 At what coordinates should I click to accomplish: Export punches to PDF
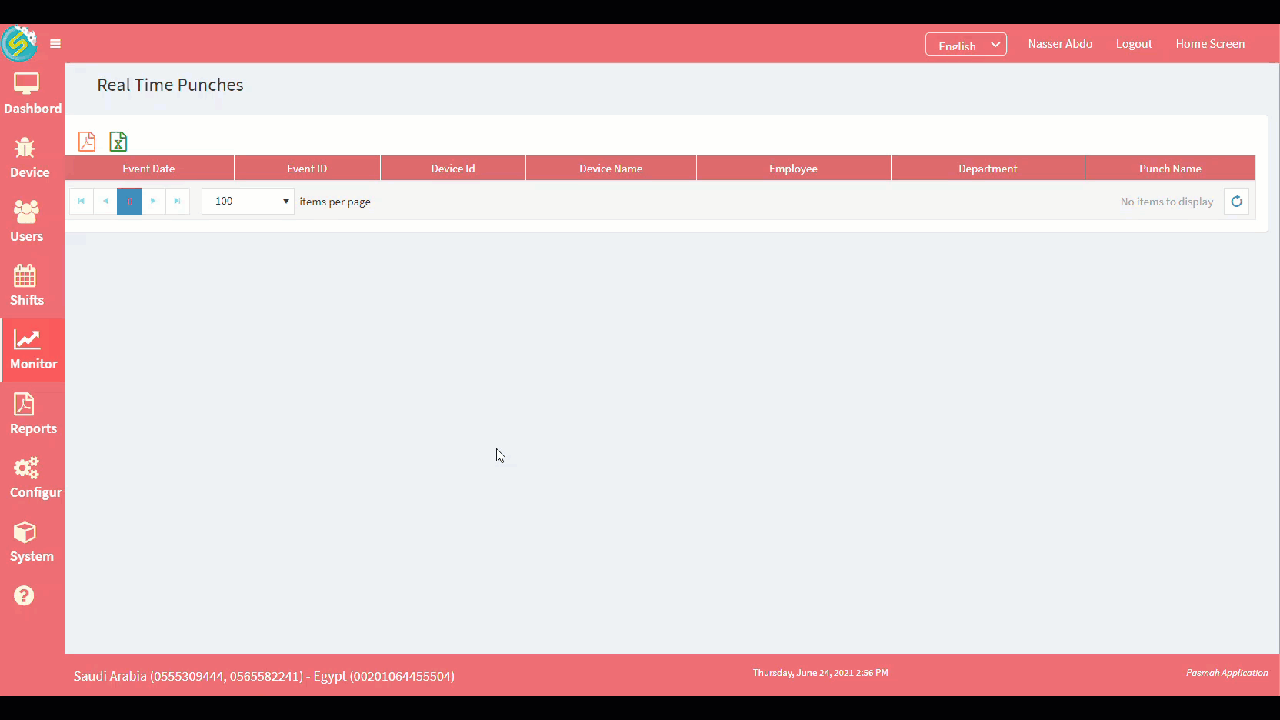87,142
